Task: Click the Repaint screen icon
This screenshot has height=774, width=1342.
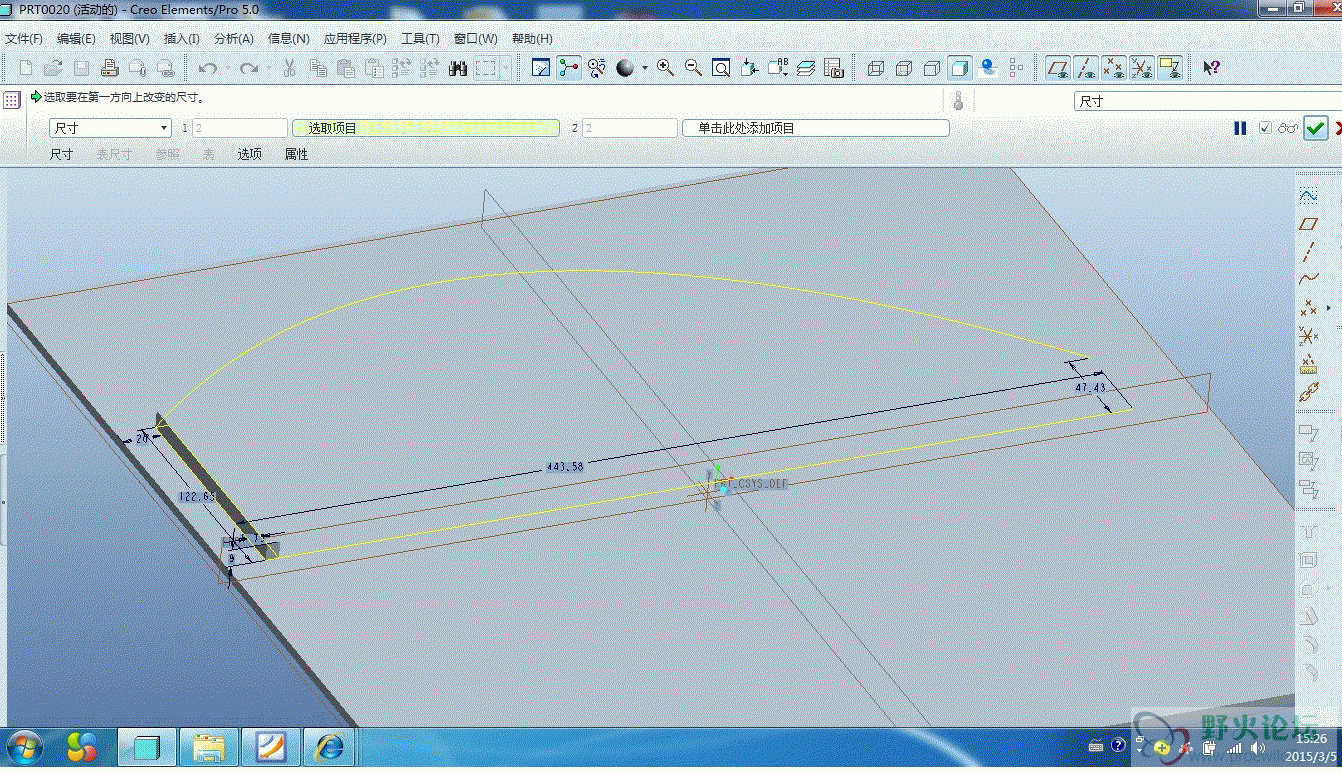Action: point(541,68)
